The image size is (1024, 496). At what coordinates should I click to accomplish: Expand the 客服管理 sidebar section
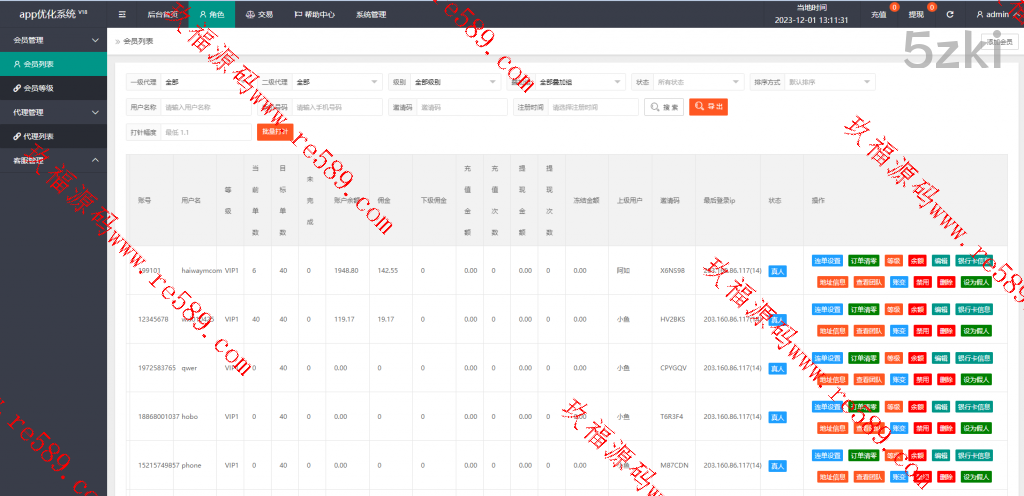pyautogui.click(x=53, y=160)
